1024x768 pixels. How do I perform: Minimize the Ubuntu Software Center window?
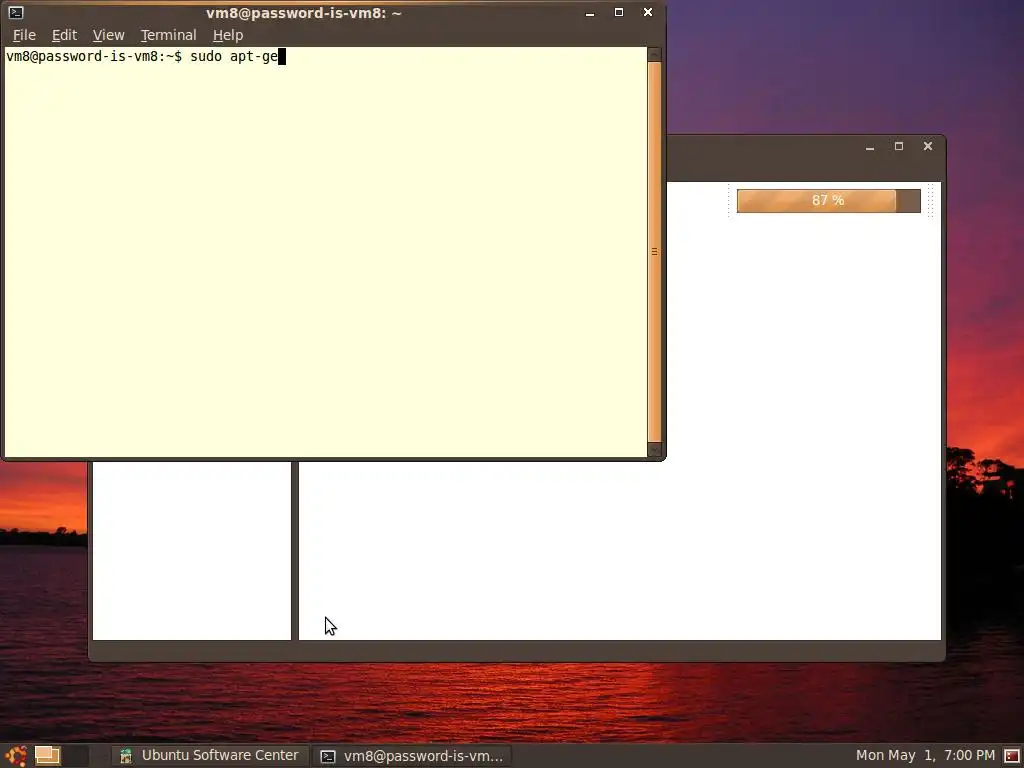(870, 146)
